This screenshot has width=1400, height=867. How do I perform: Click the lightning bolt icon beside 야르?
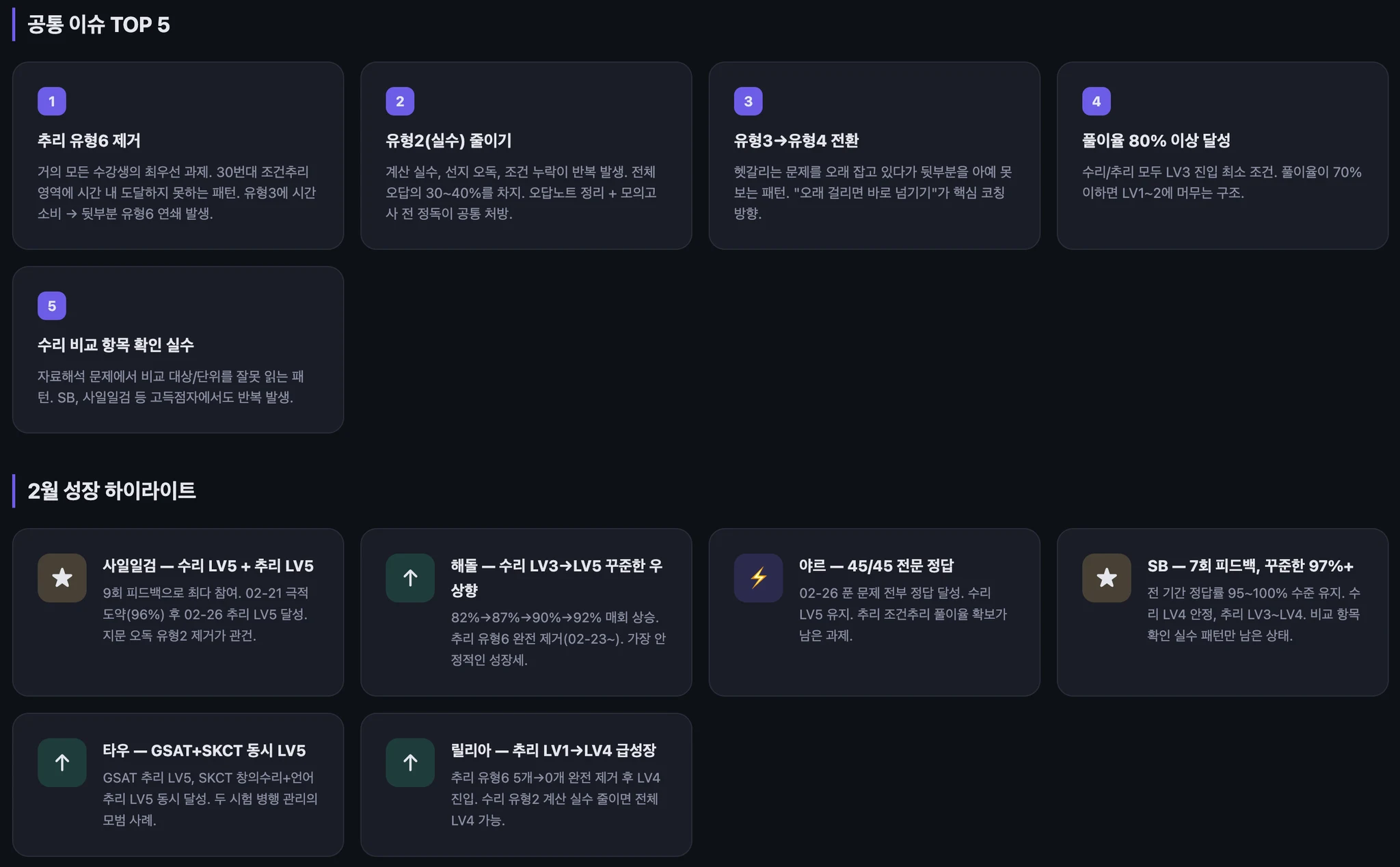click(758, 578)
